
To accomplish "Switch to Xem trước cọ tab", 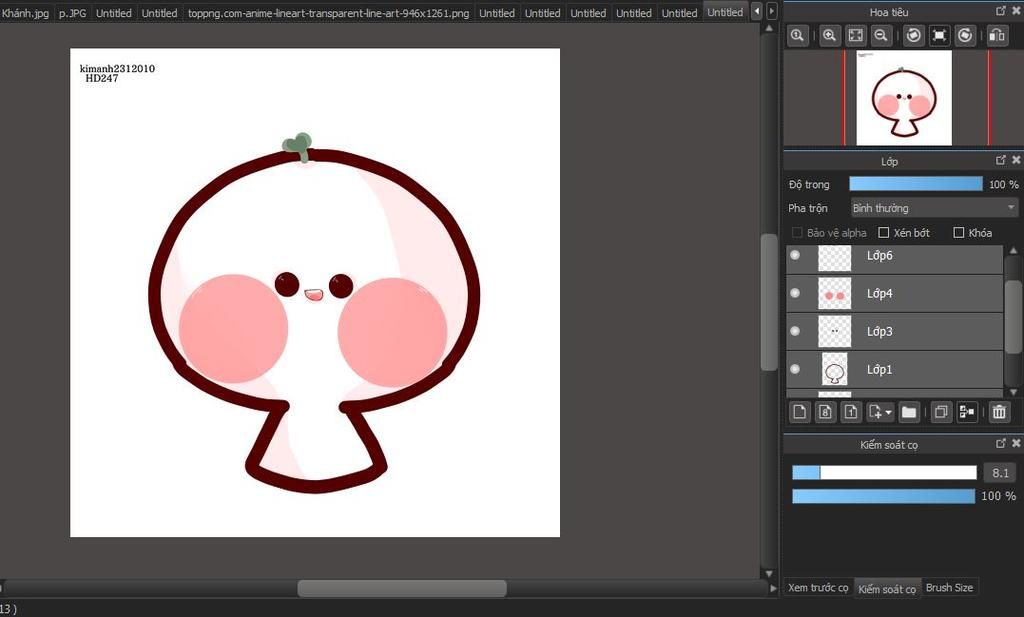I will (818, 588).
